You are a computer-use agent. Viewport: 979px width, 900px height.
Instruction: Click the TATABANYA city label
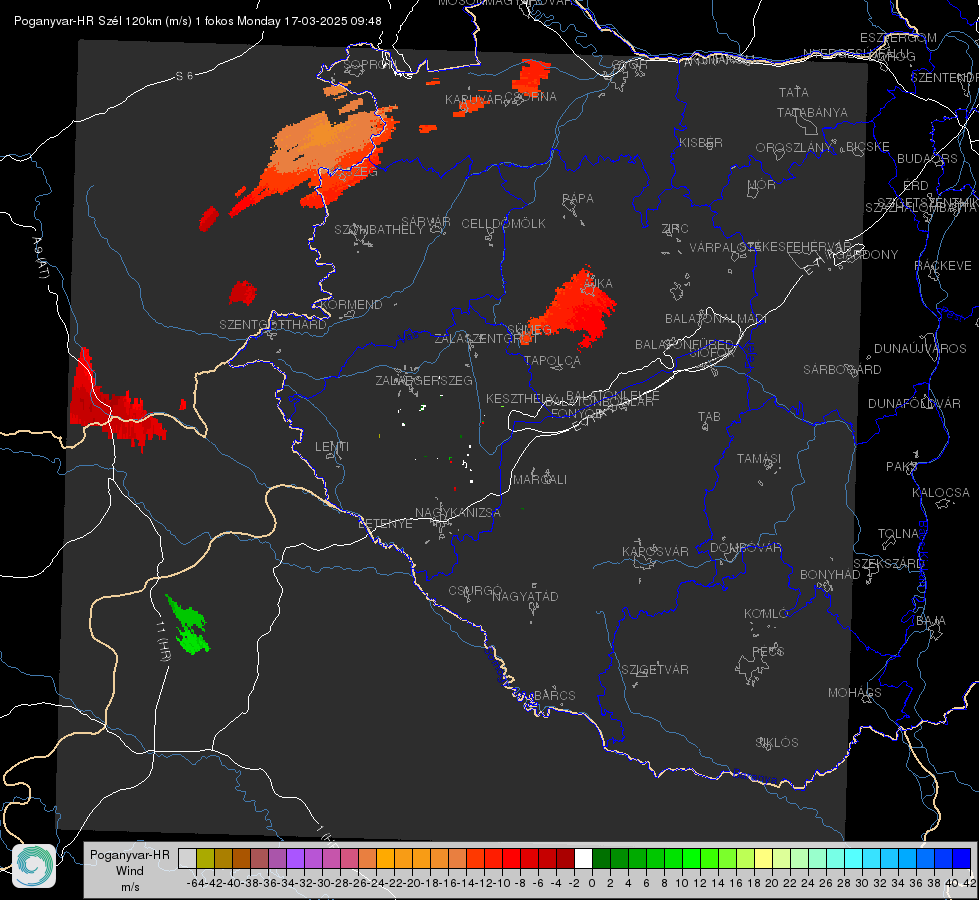pos(812,112)
